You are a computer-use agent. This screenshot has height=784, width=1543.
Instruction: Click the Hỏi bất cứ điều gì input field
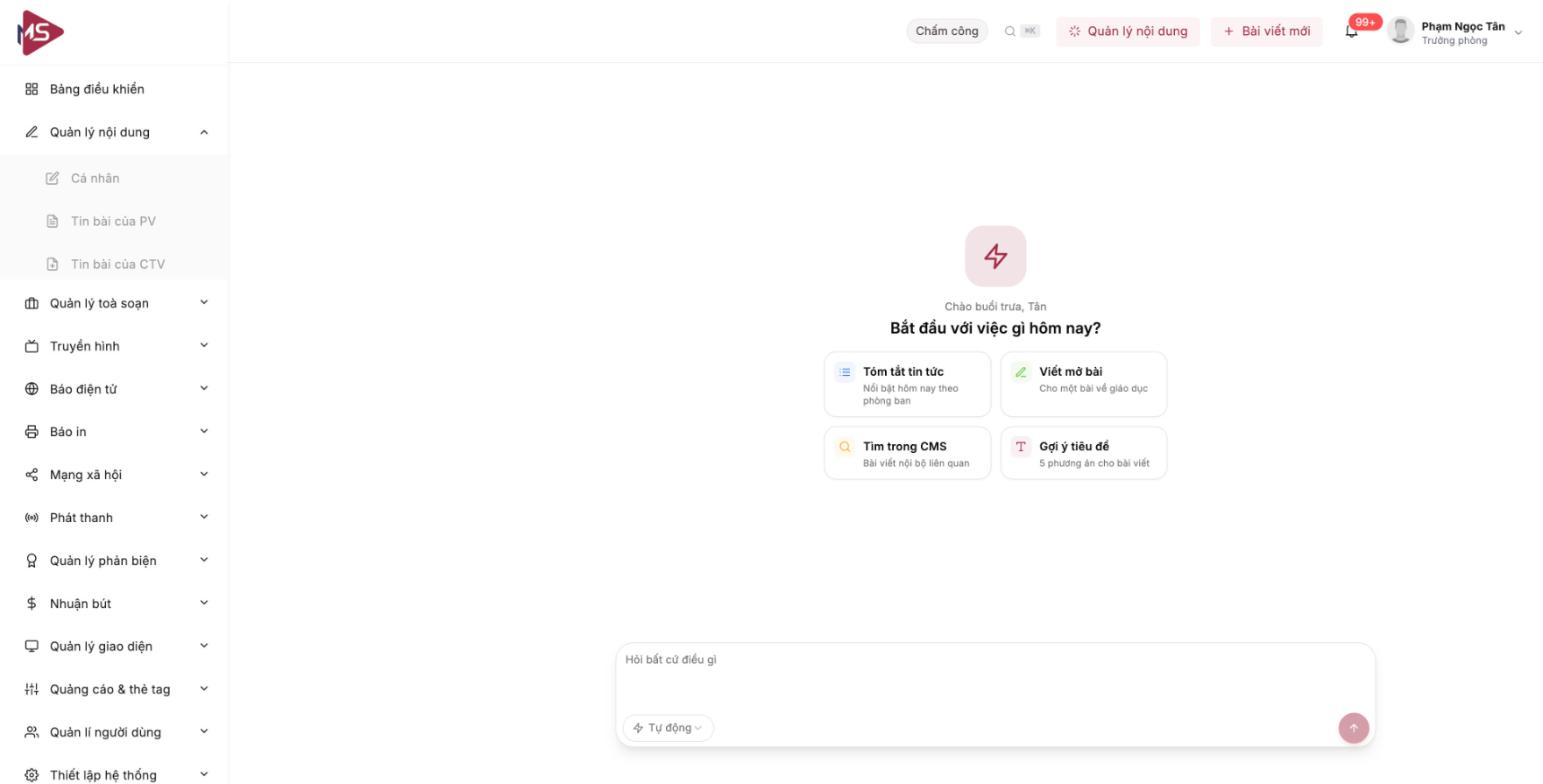pos(995,676)
